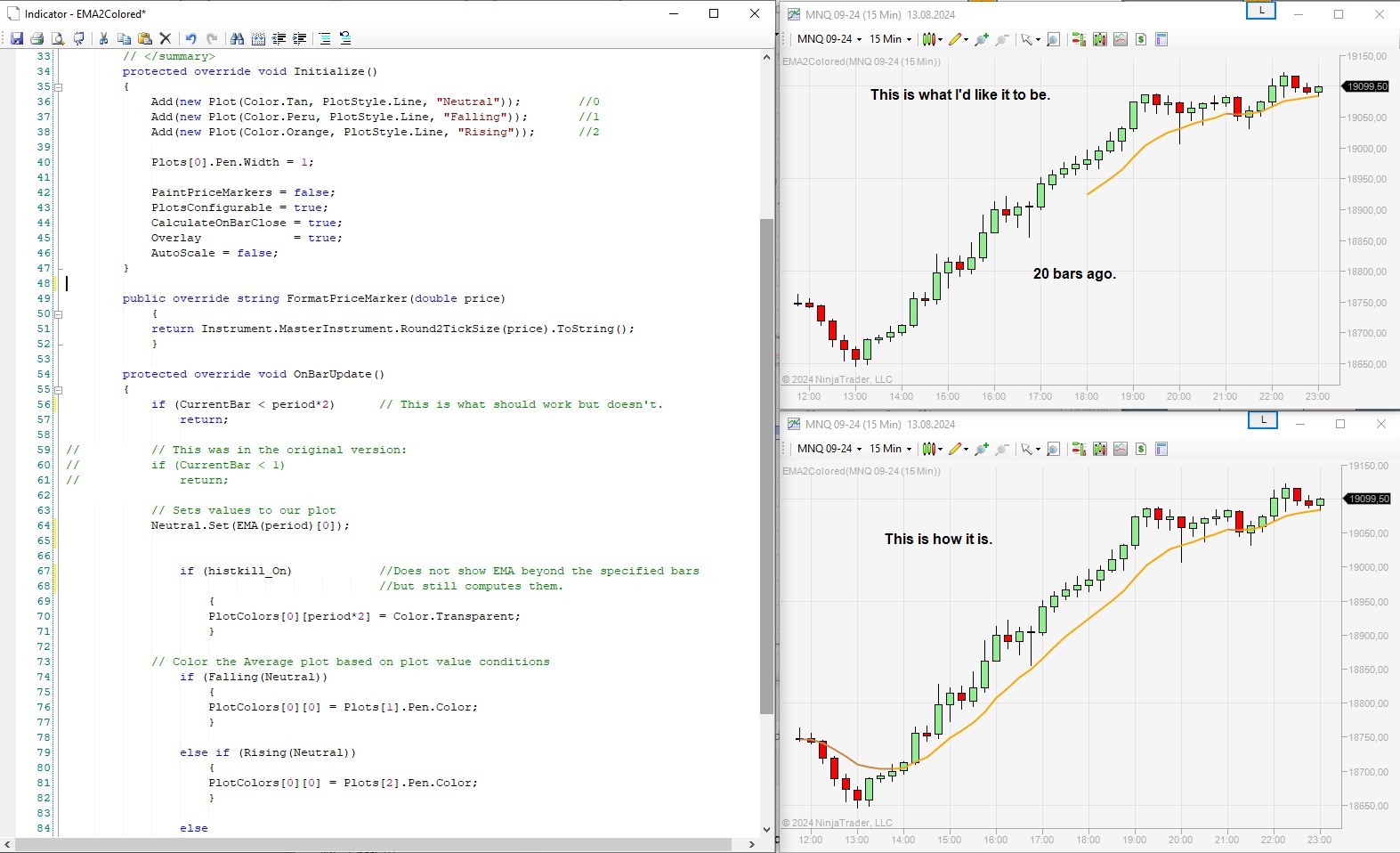1400x853 pixels.
Task: Copy the selected code
Action: (124, 38)
